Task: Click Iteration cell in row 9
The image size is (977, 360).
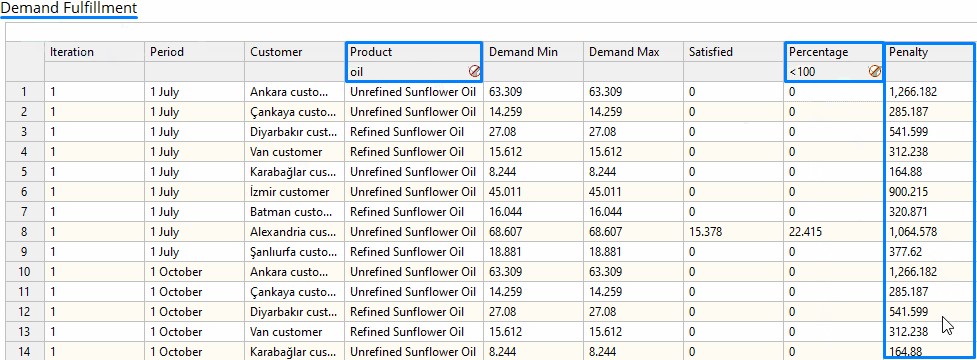Action: tap(95, 252)
